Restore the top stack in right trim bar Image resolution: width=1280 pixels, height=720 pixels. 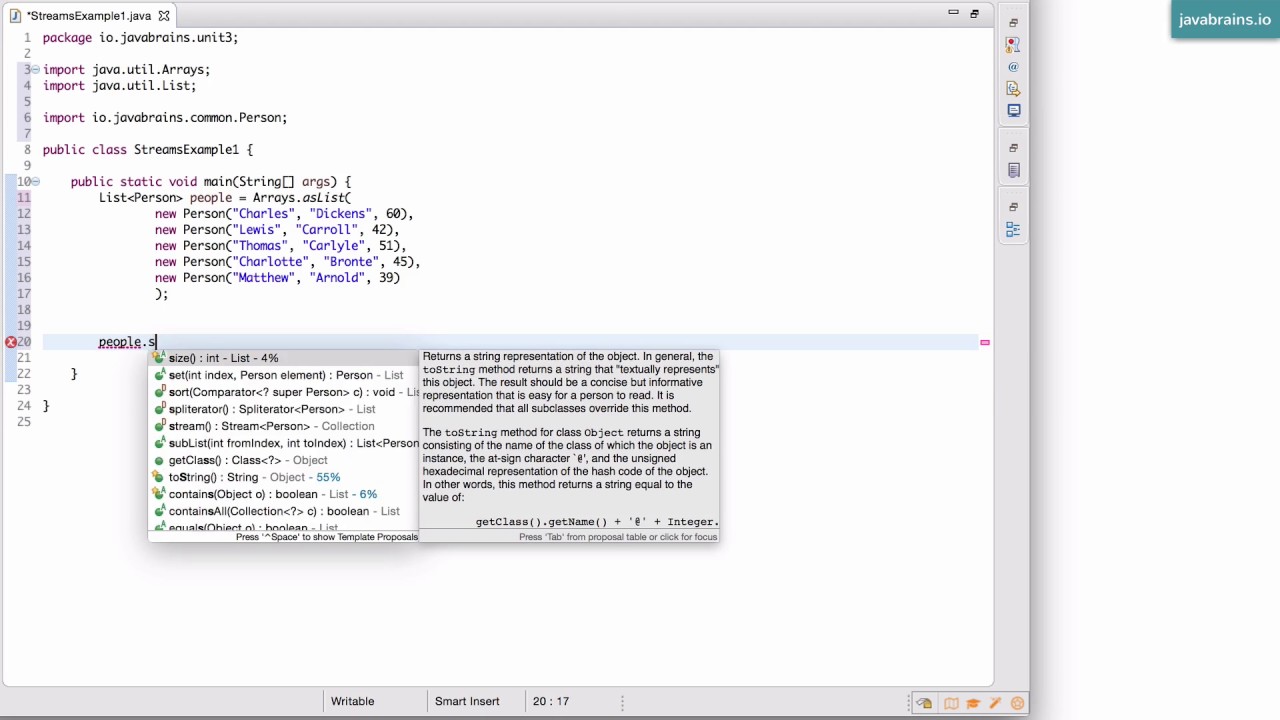click(1013, 23)
